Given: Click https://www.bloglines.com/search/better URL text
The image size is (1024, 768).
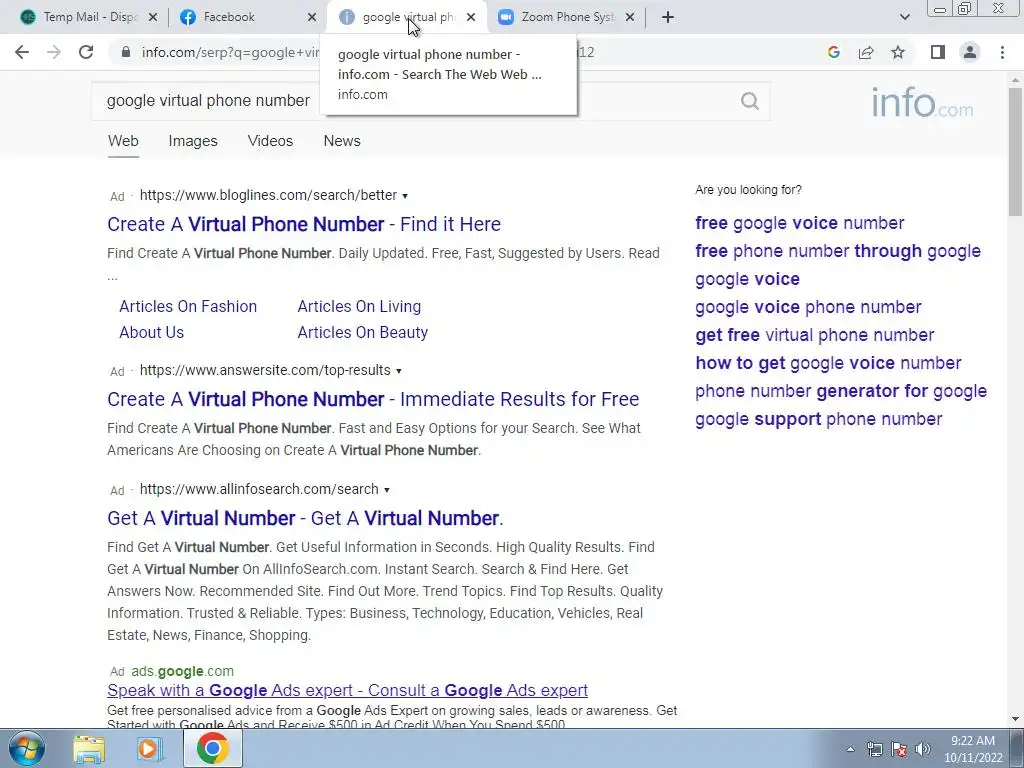Looking at the screenshot, I should coord(268,195).
